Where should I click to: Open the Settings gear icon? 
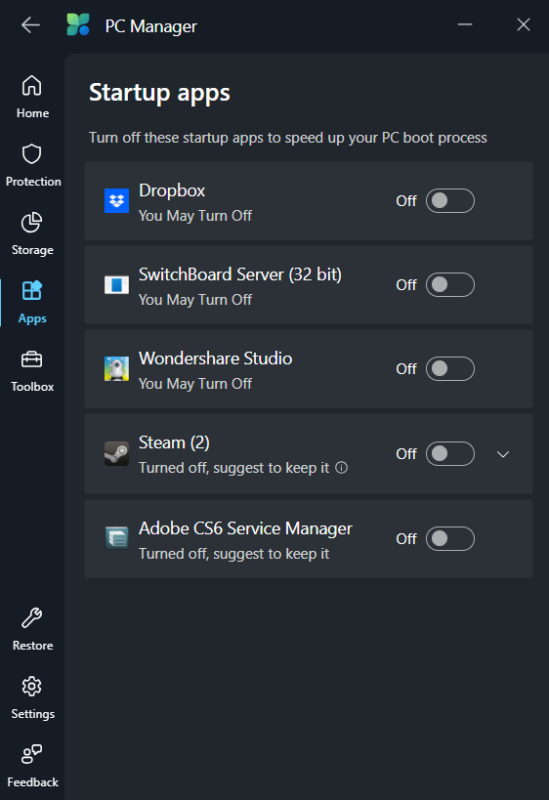click(x=32, y=686)
